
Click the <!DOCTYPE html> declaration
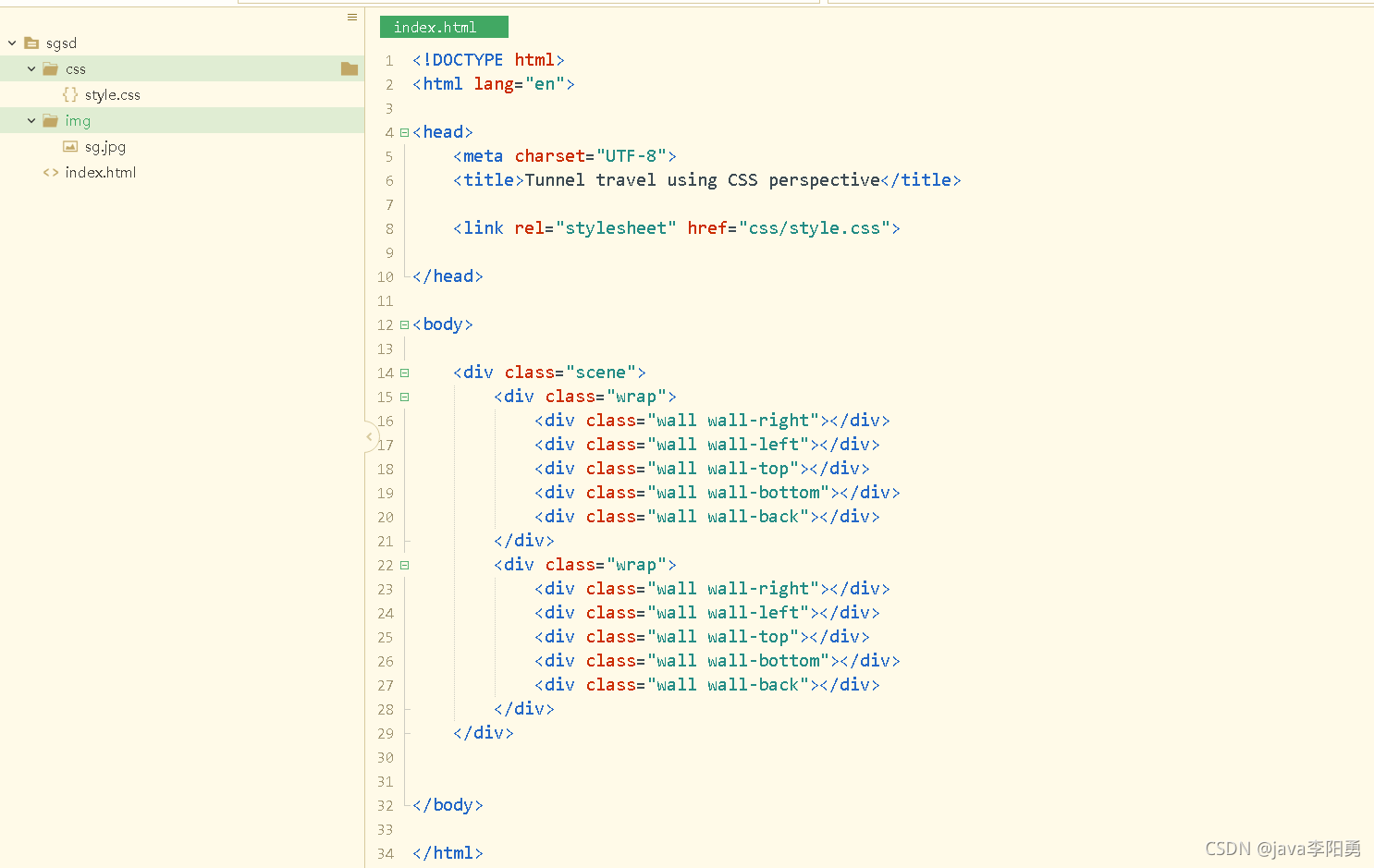pos(488,60)
